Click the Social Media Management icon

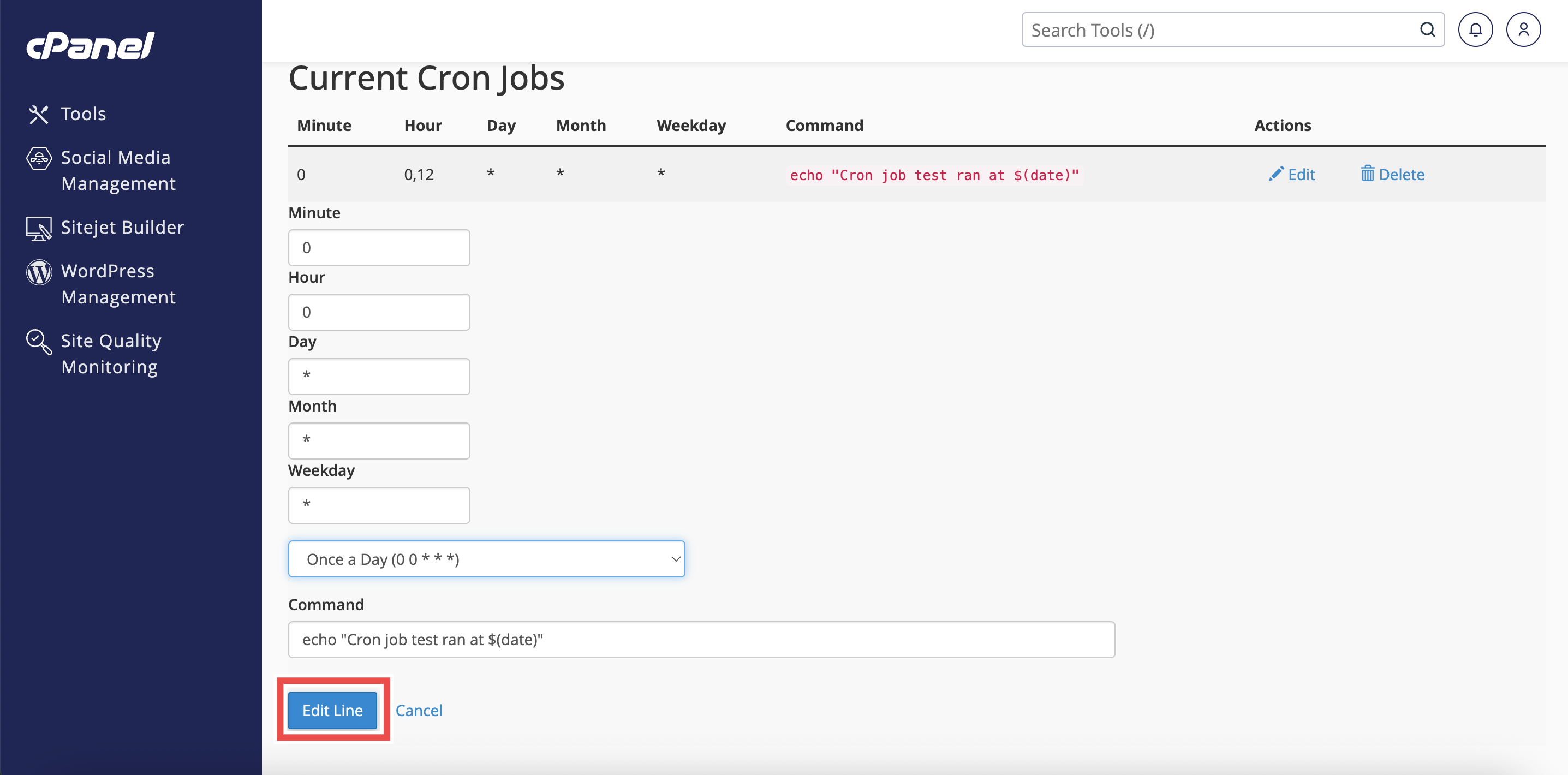(x=39, y=158)
